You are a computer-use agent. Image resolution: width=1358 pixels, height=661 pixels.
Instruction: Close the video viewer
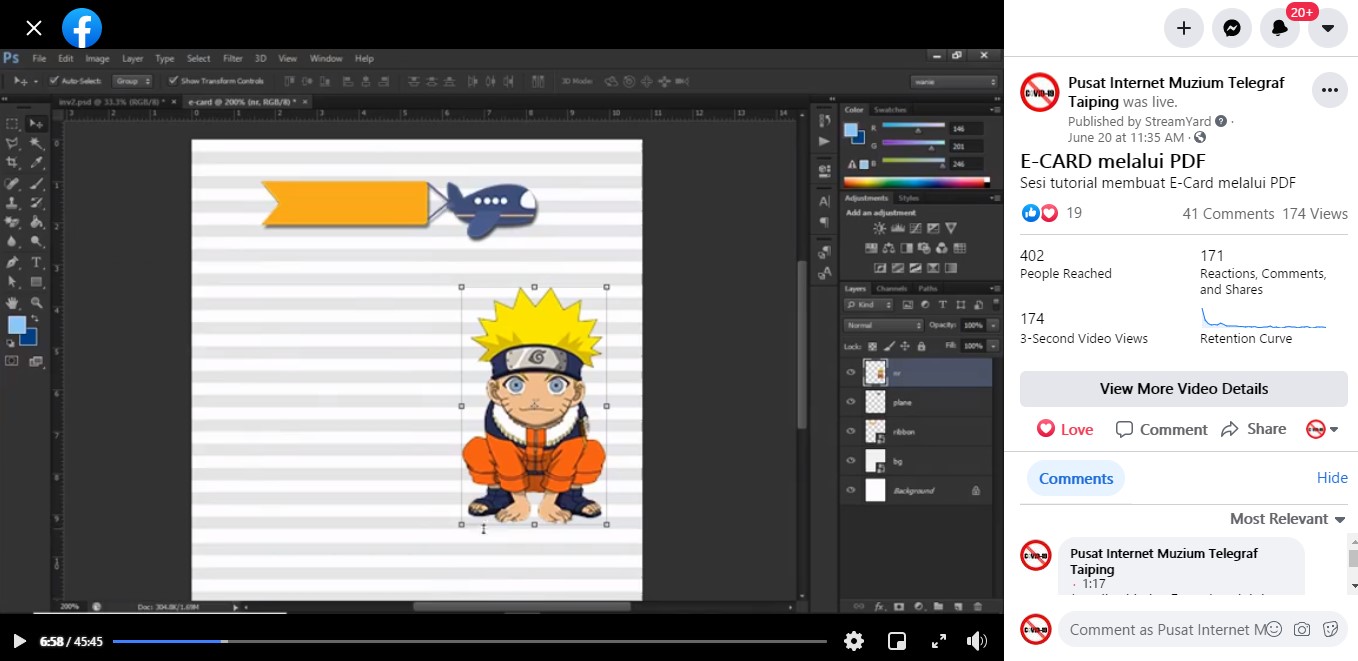pos(34,28)
